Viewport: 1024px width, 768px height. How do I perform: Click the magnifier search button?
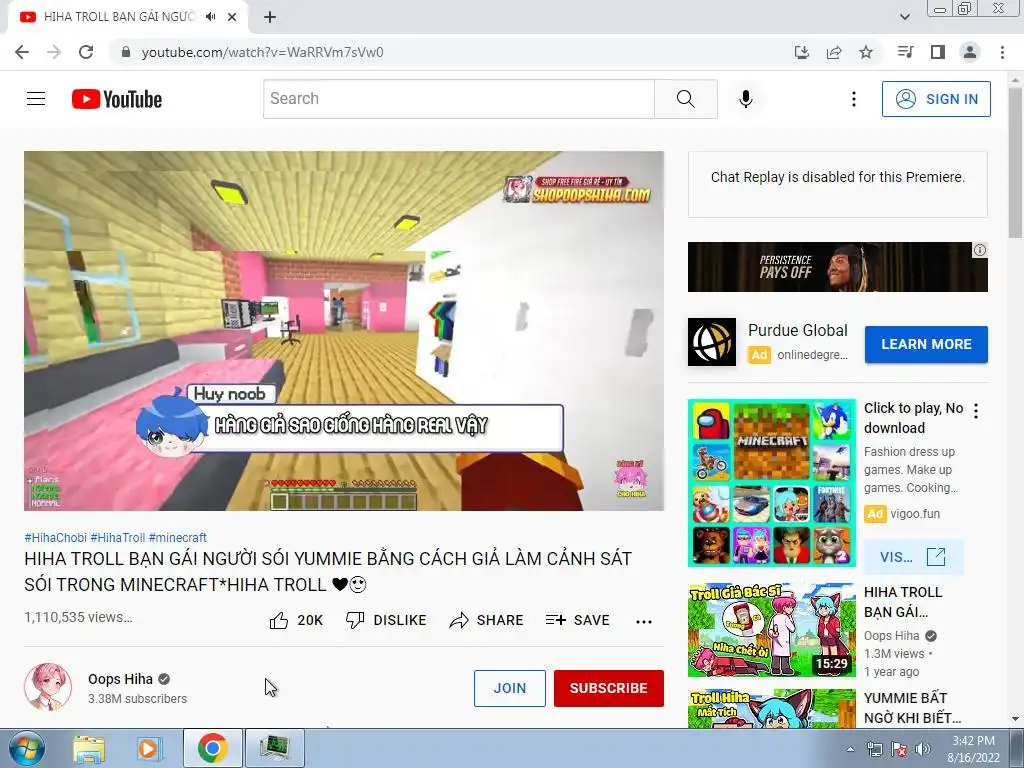click(686, 99)
